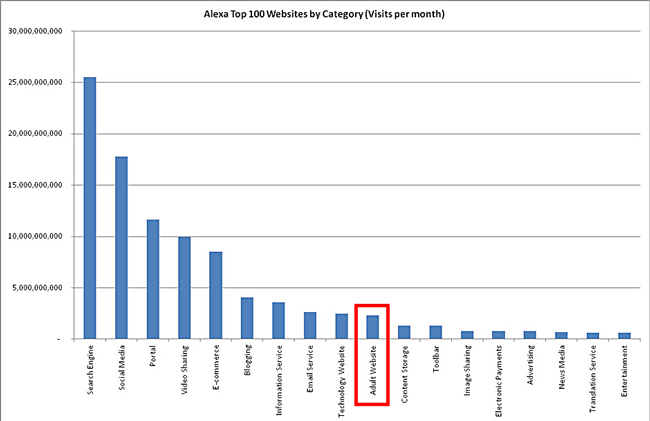This screenshot has width=650, height=421.
Task: Click the 10,000,000,000 axis value
Action: 35,237
